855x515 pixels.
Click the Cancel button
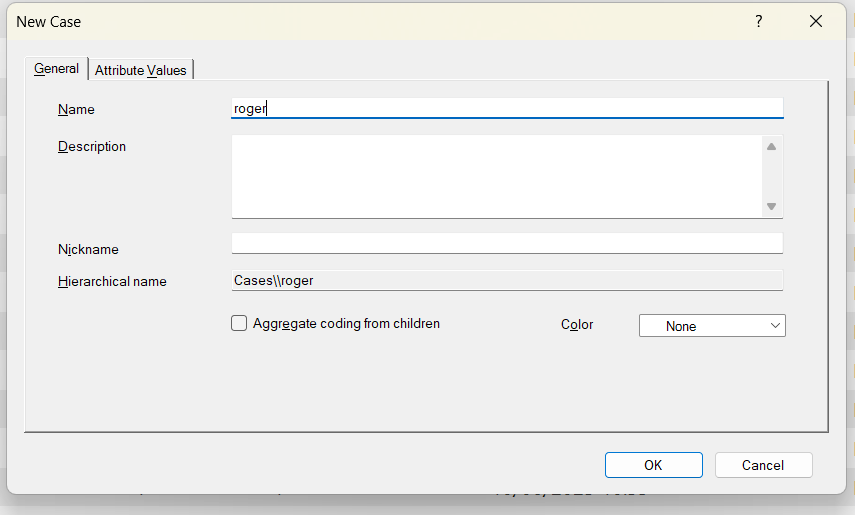pyautogui.click(x=763, y=465)
